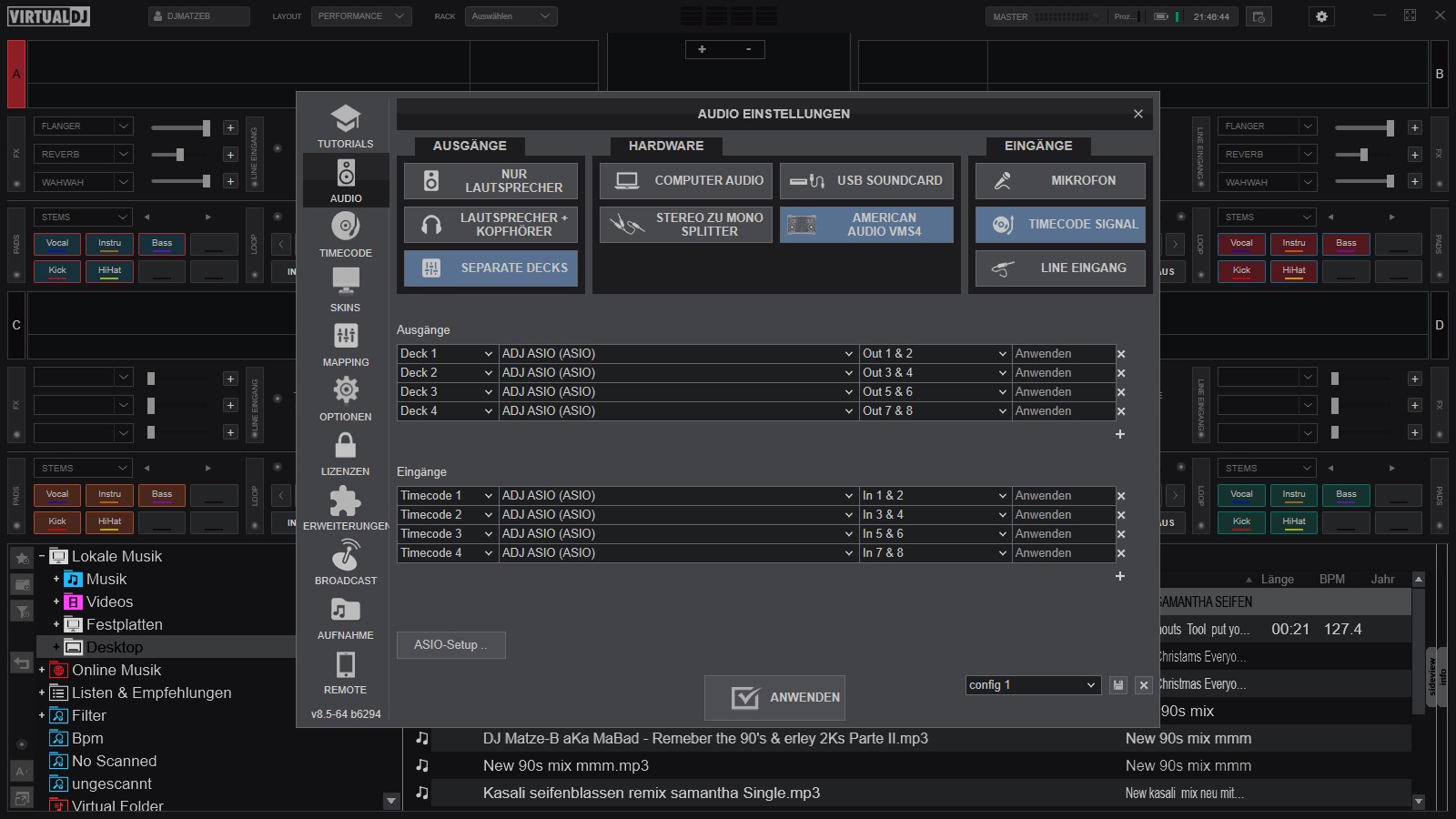Open the Lizenzen lock section
Viewport: 1456px width, 819px height.
(345, 453)
